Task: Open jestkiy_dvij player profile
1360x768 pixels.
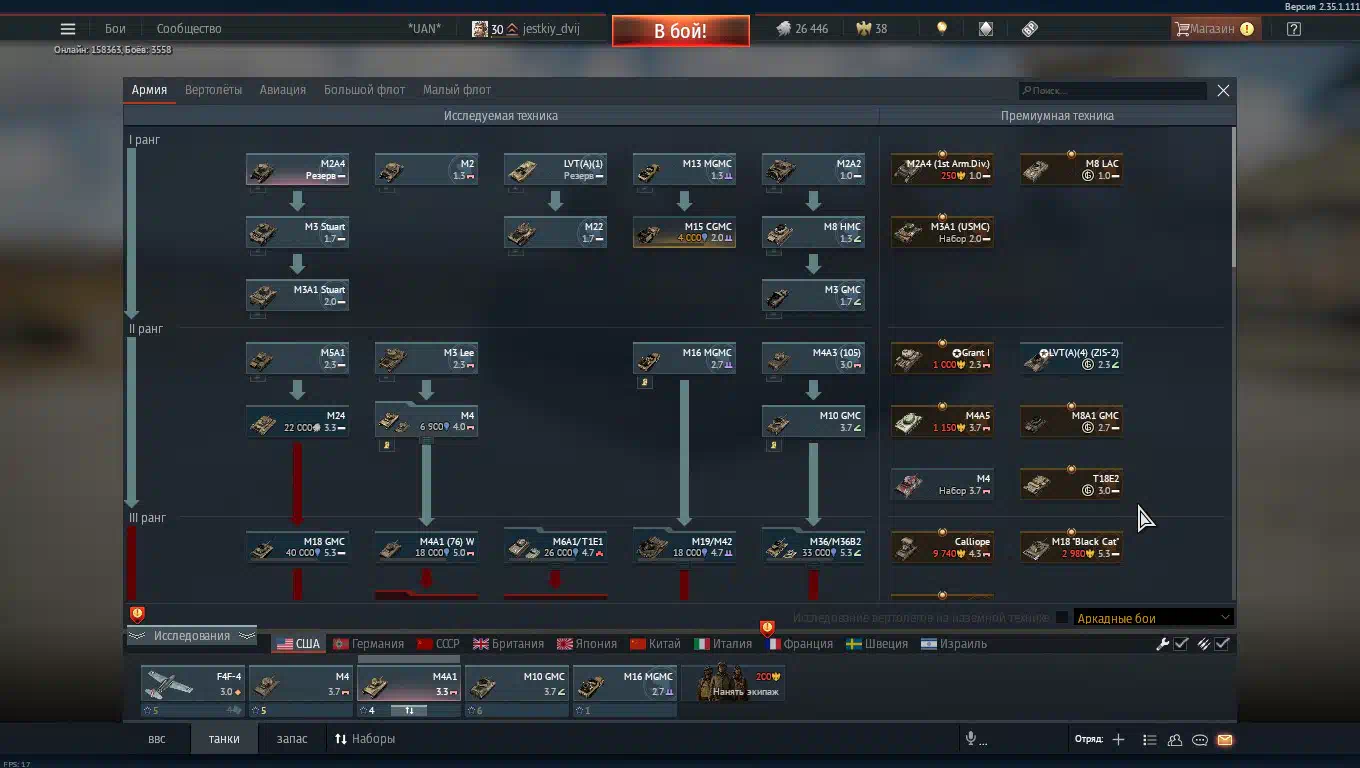Action: pyautogui.click(x=526, y=29)
